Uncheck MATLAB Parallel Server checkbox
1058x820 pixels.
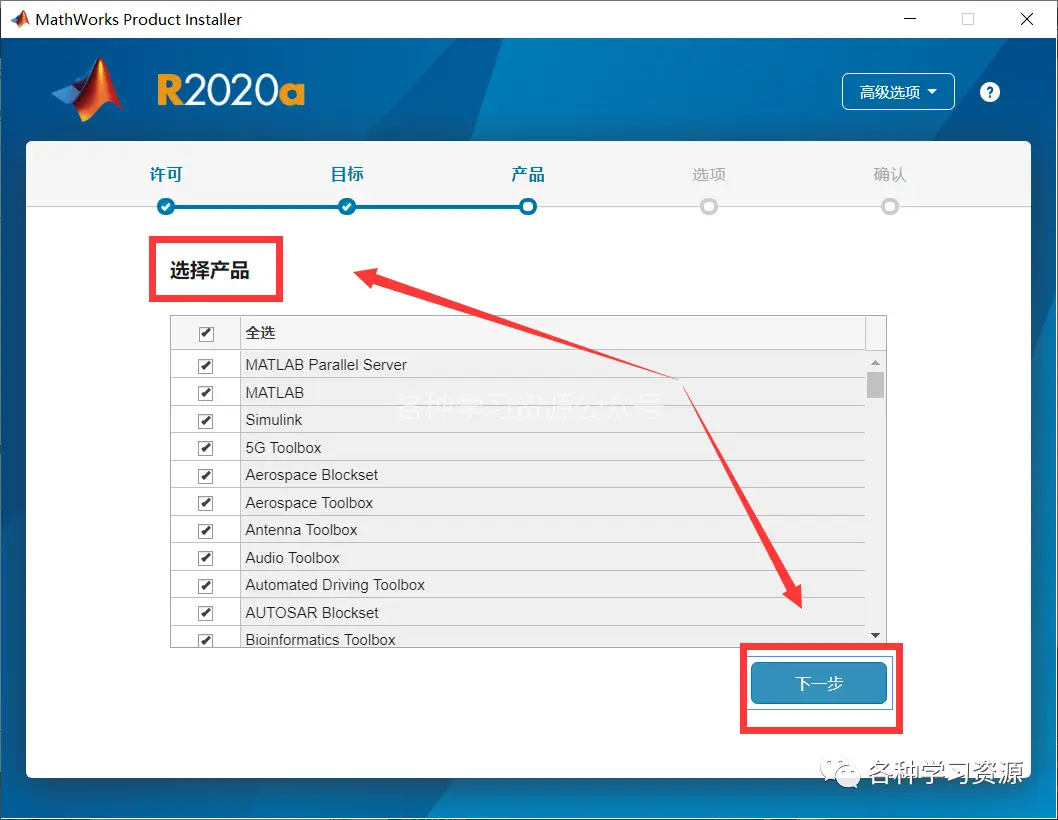click(x=206, y=366)
